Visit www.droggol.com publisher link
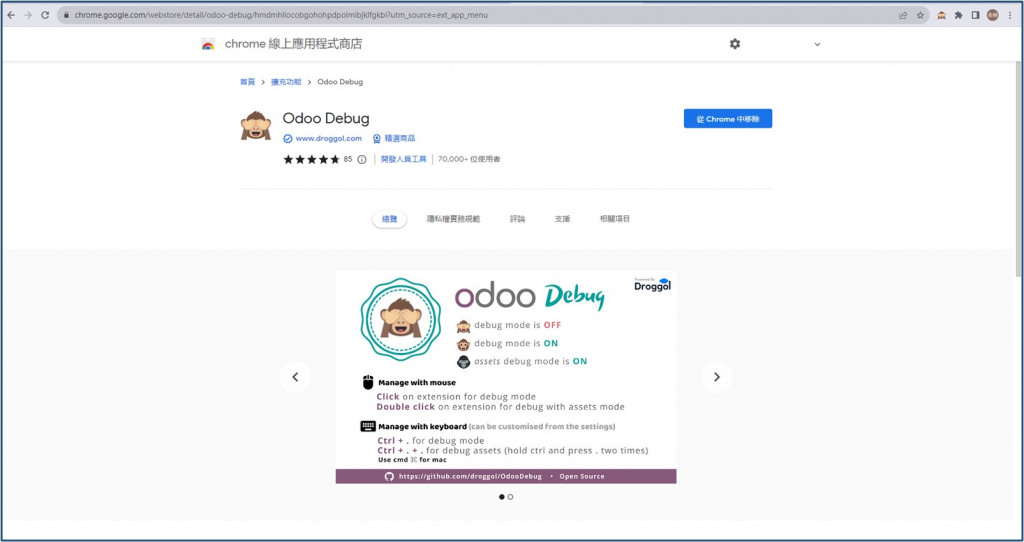Viewport: 1024px width, 542px height. 328,138
